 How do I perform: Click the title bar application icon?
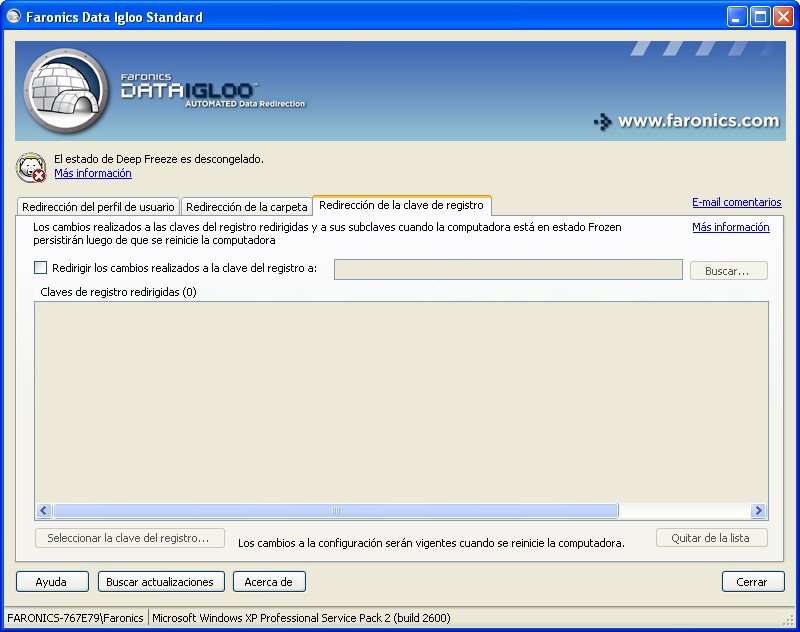click(14, 17)
